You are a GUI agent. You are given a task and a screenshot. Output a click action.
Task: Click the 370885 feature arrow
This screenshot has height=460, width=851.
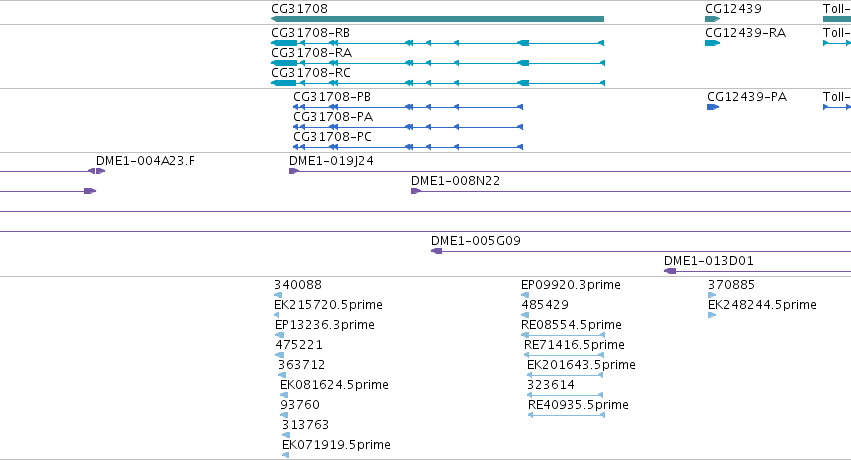point(712,295)
